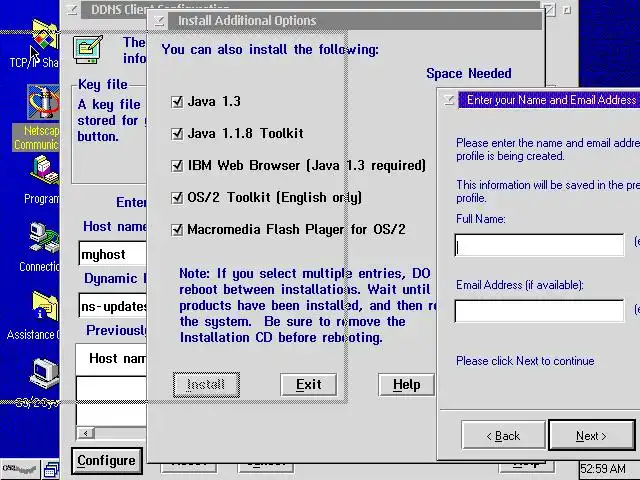This screenshot has height=480, width=640.
Task: Uncheck the Java 1.3 checkbox
Action: pyautogui.click(x=177, y=101)
